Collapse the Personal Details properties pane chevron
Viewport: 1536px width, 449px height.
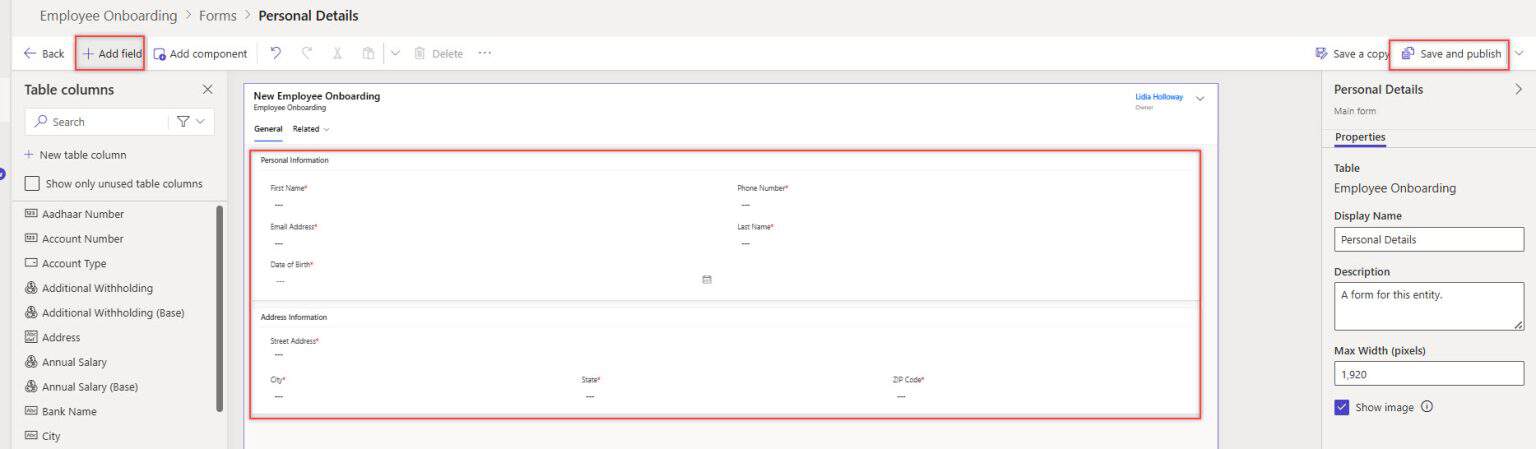click(x=1519, y=89)
